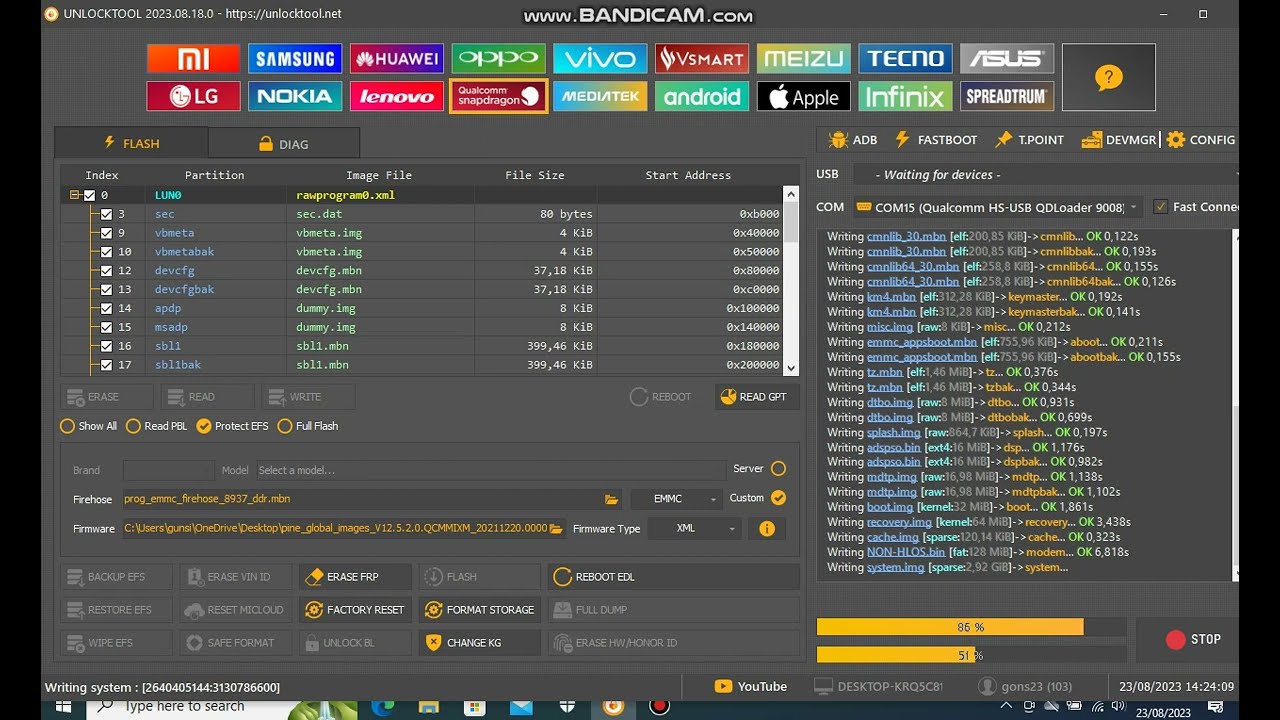Choose the Infinix brand icon
1280x720 pixels.
tap(905, 96)
